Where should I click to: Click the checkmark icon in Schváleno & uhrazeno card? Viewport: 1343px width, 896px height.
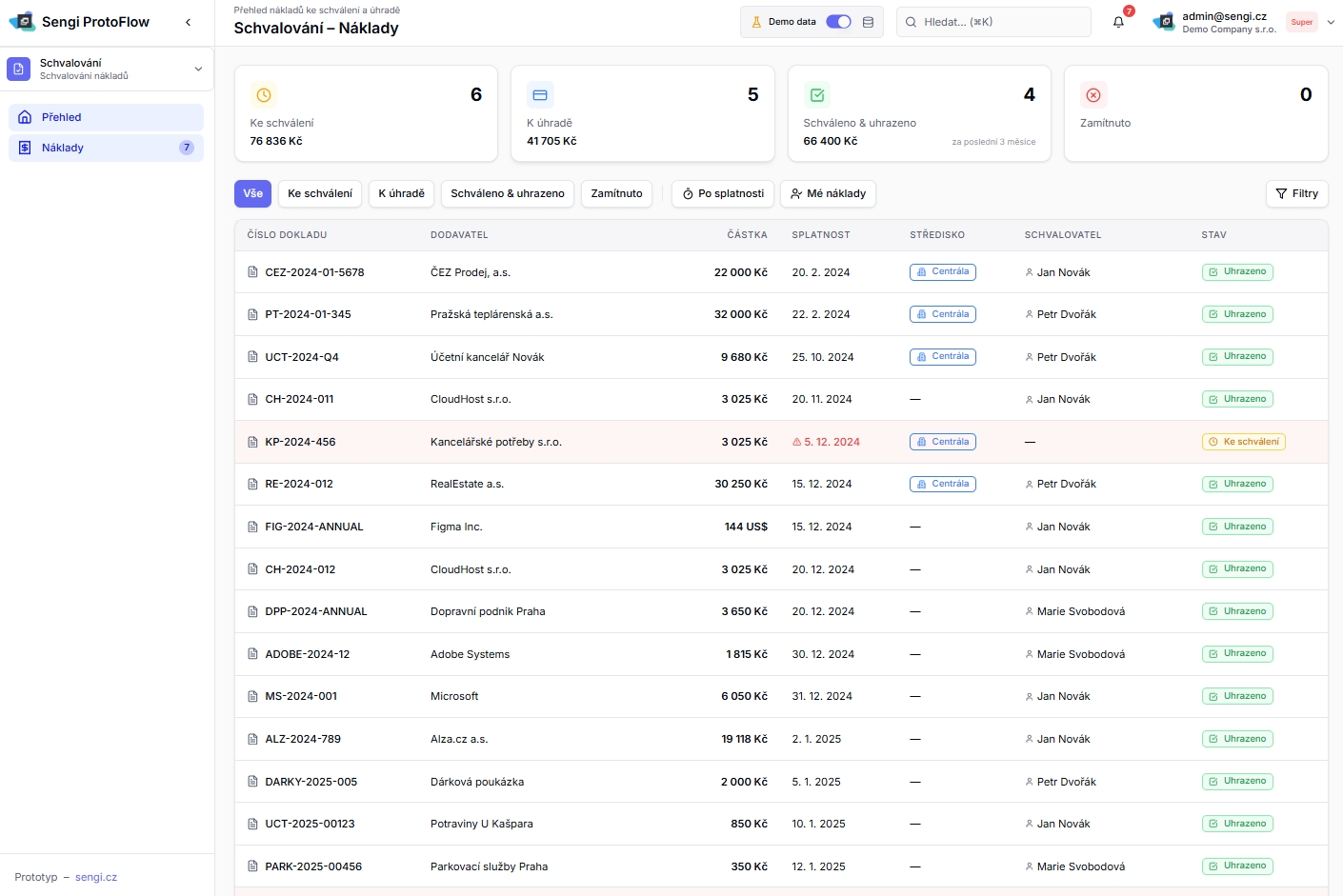[x=816, y=95]
